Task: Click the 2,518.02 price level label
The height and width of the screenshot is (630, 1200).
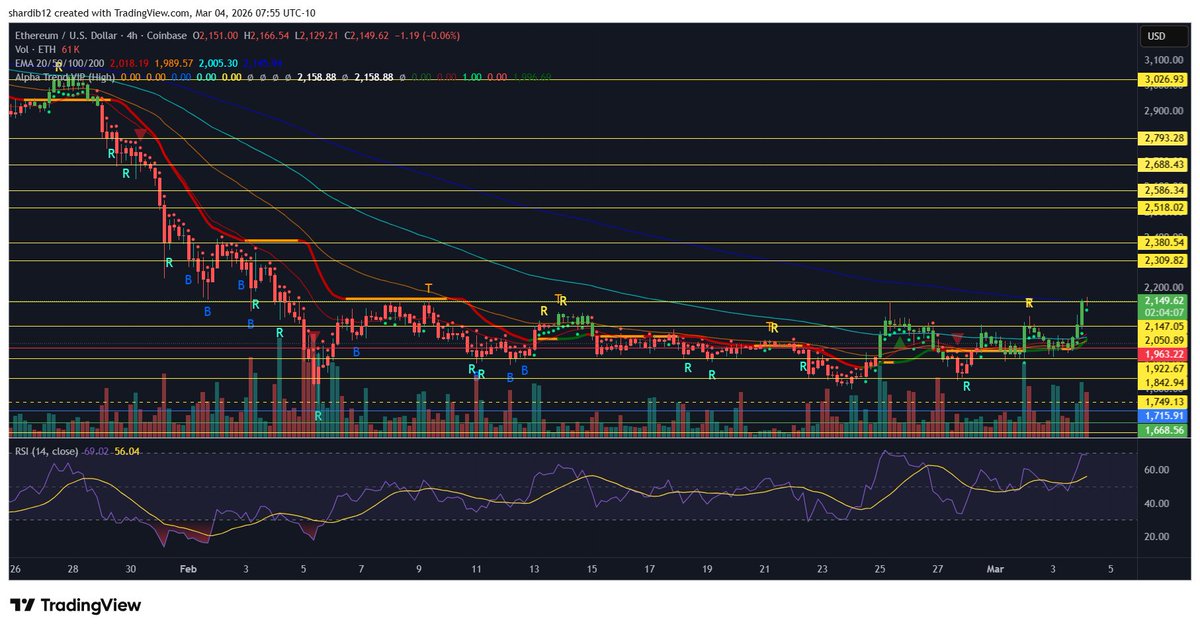Action: 1164,207
